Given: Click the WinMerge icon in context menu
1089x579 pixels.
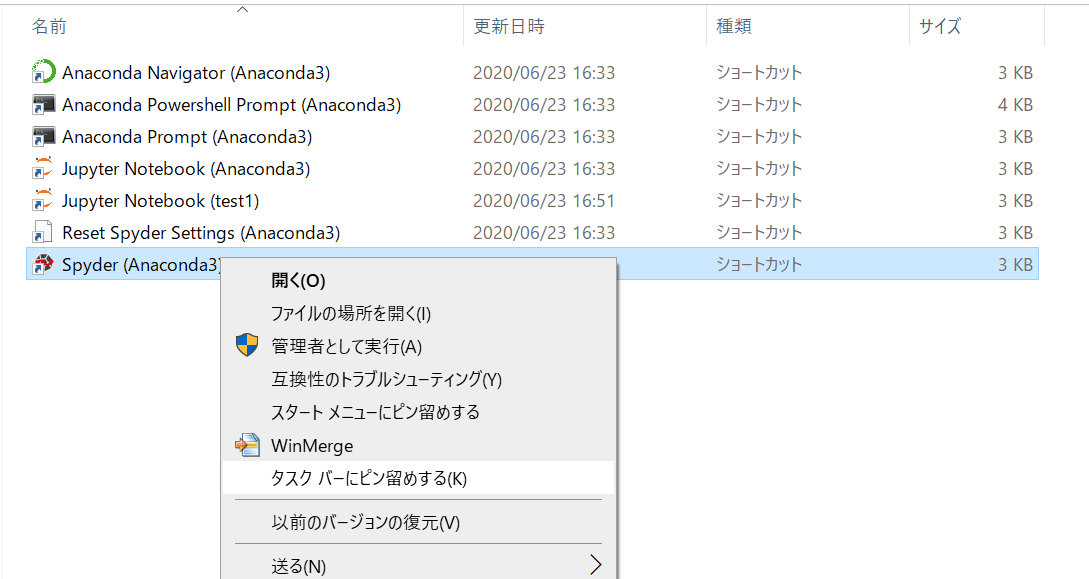Looking at the screenshot, I should coord(247,445).
